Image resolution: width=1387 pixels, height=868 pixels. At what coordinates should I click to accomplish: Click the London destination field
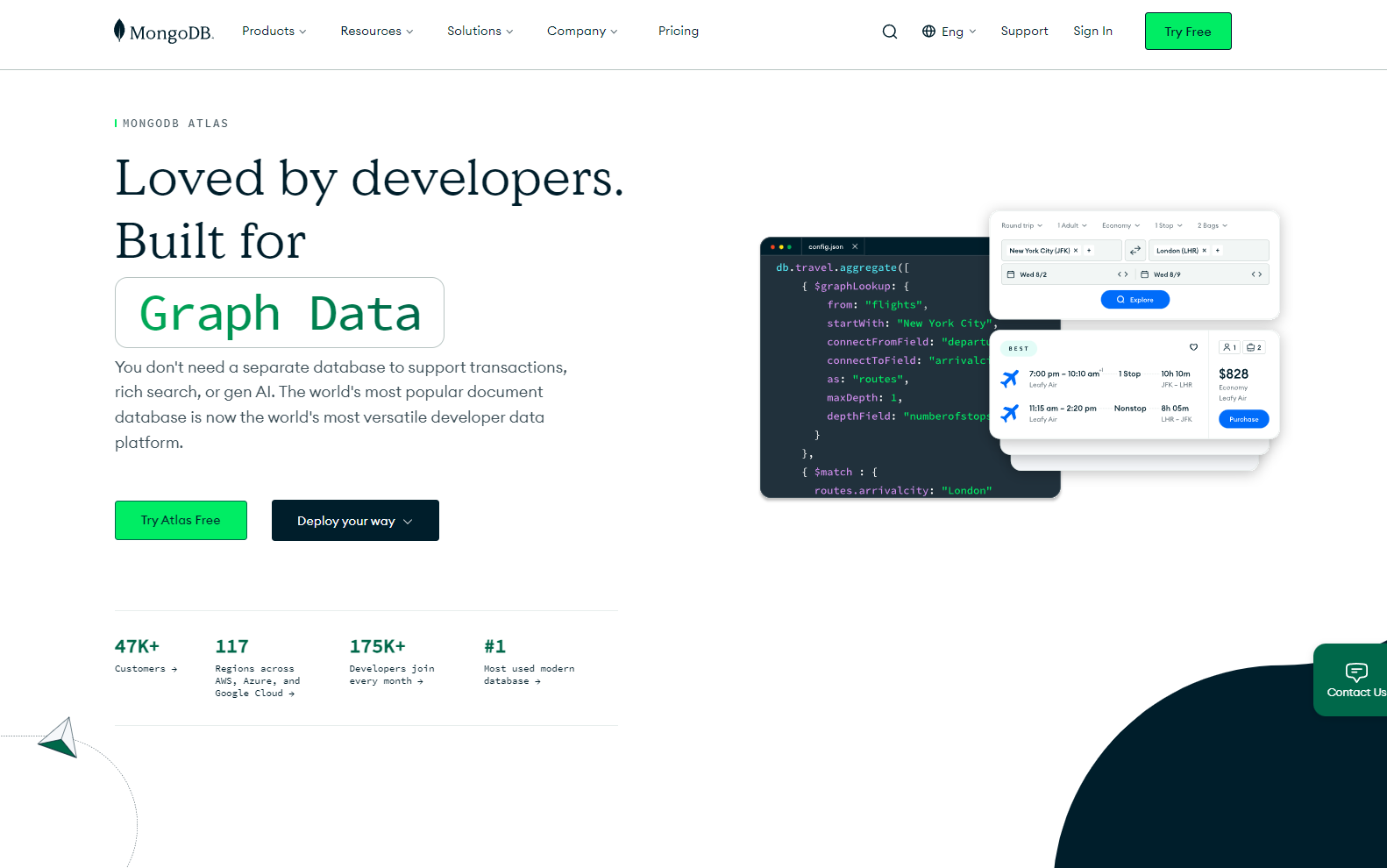1209,251
